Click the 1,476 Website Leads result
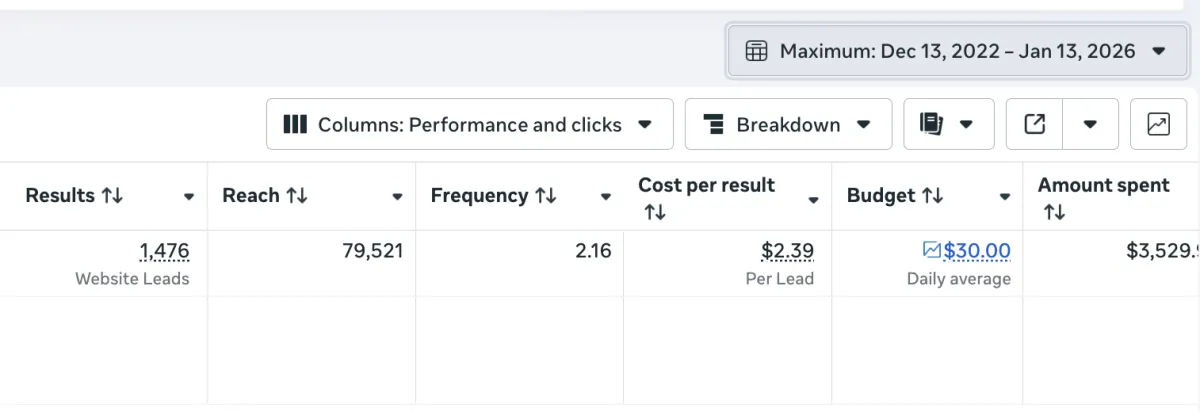Screen dimensions: 1200x412 point(164,251)
